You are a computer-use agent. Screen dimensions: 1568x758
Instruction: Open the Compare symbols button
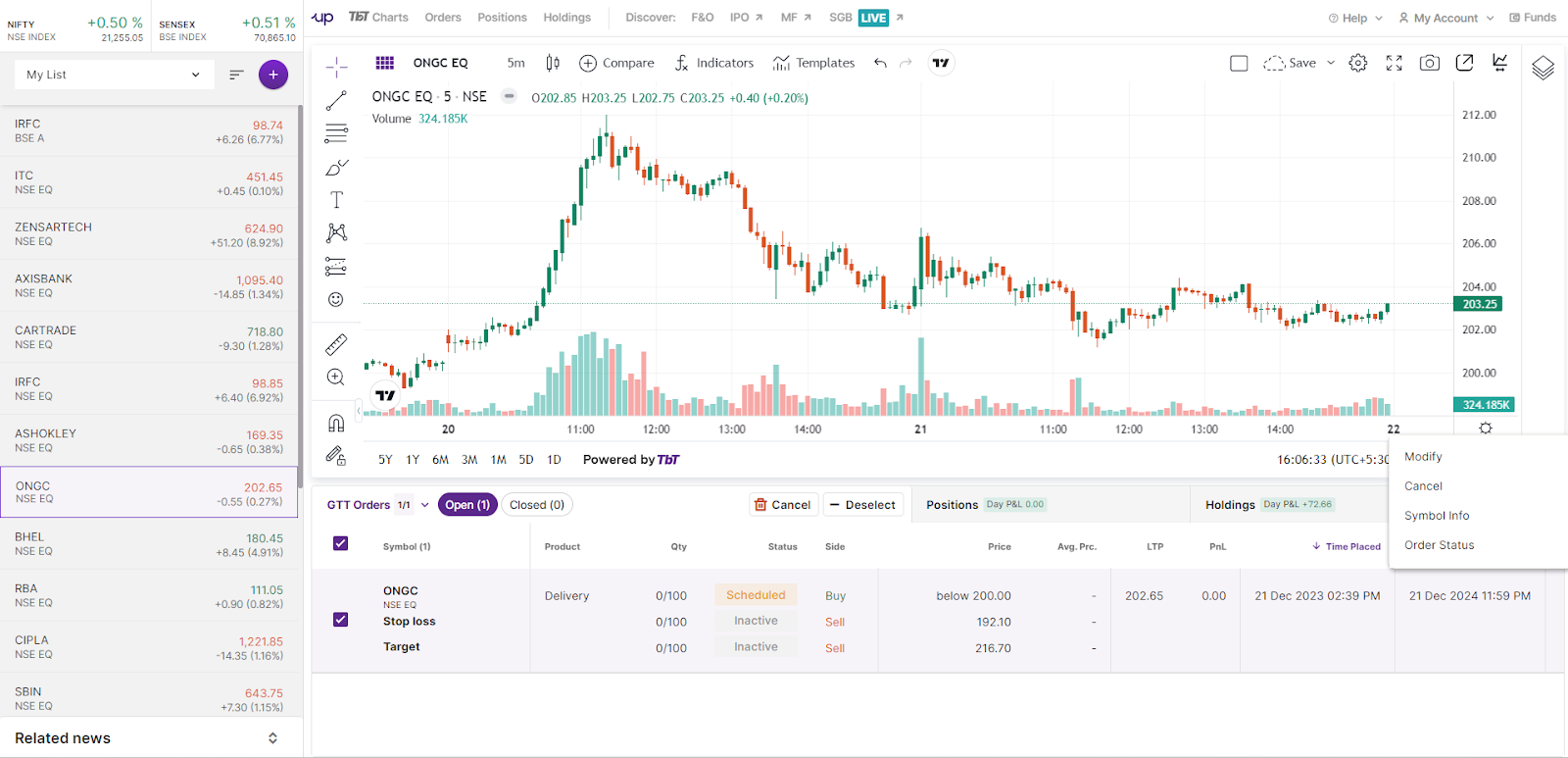click(x=616, y=63)
